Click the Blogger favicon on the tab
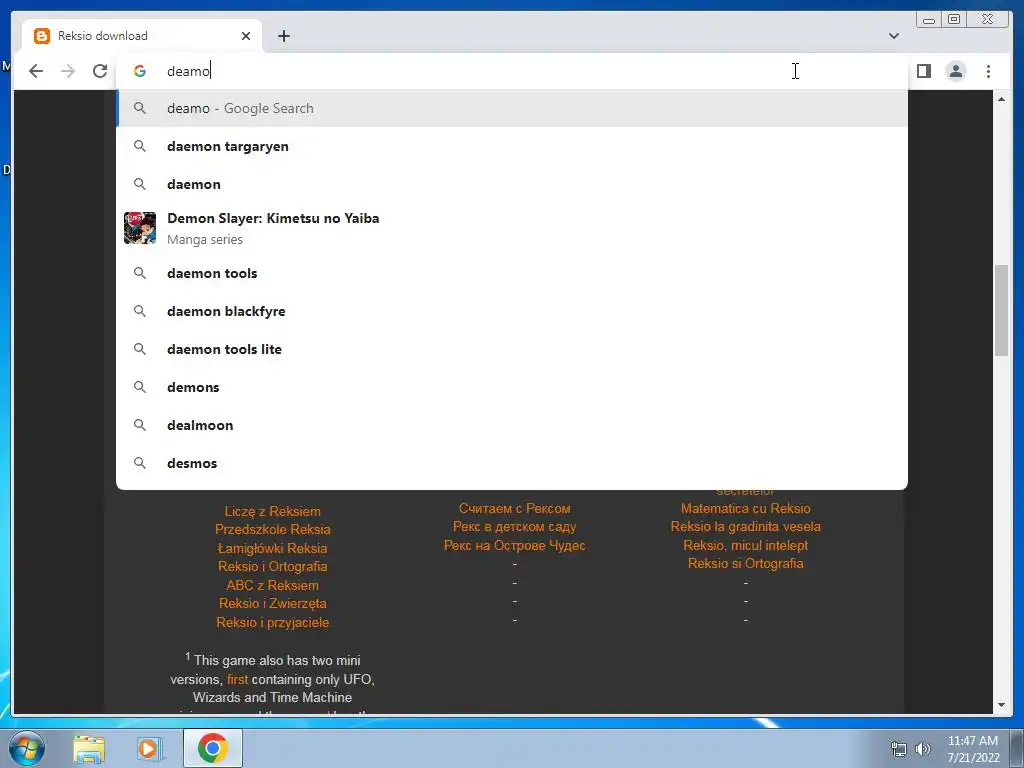 coord(42,36)
